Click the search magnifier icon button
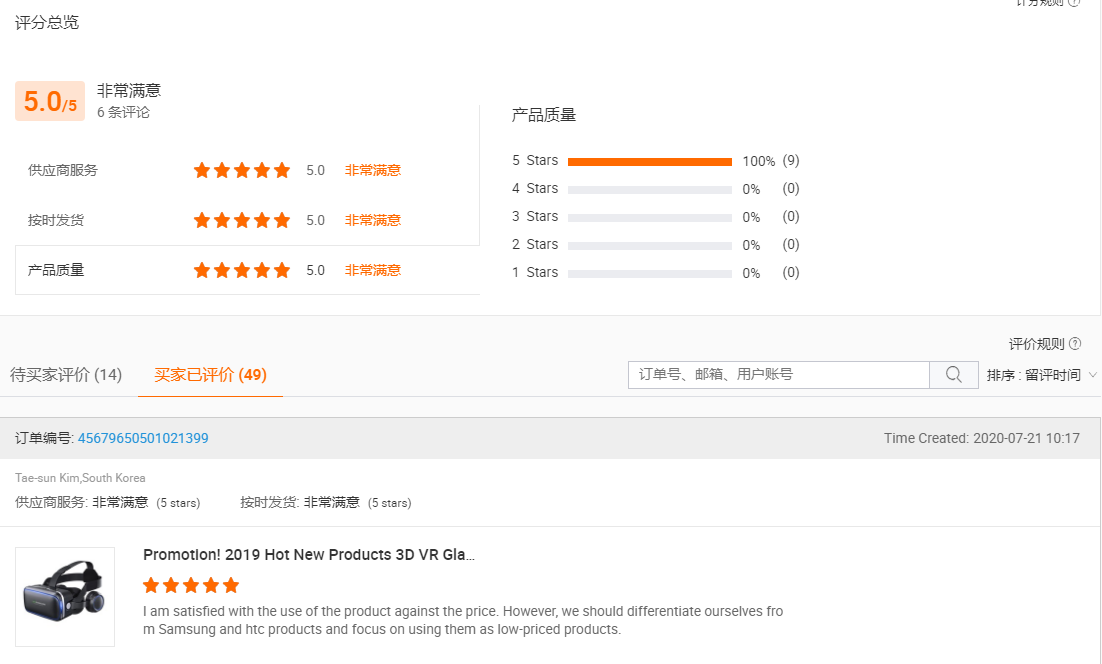The width and height of the screenshot is (1102, 664). (x=954, y=375)
